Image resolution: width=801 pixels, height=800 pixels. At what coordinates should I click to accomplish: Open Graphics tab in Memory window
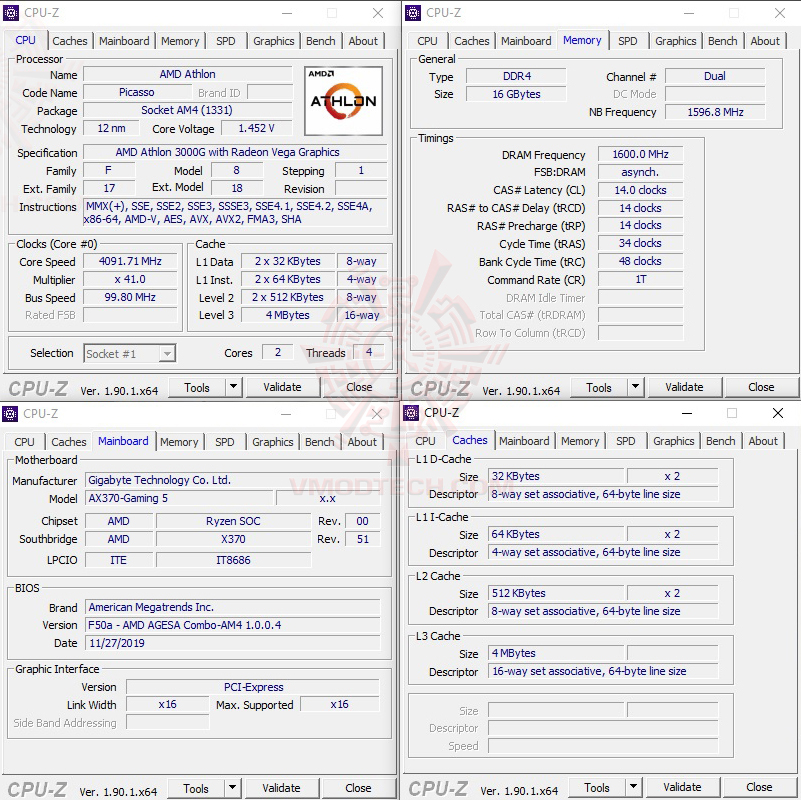coord(676,41)
